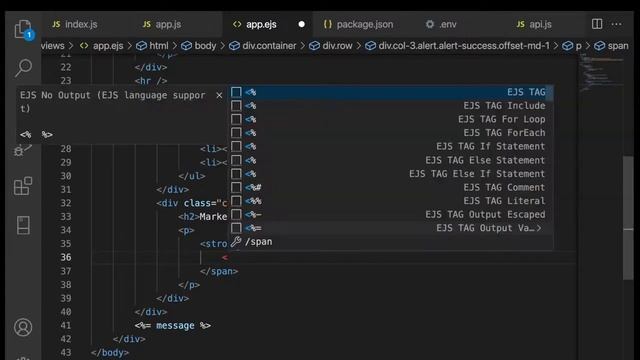
Task: Open the Search sidebar panel
Action: (23, 67)
